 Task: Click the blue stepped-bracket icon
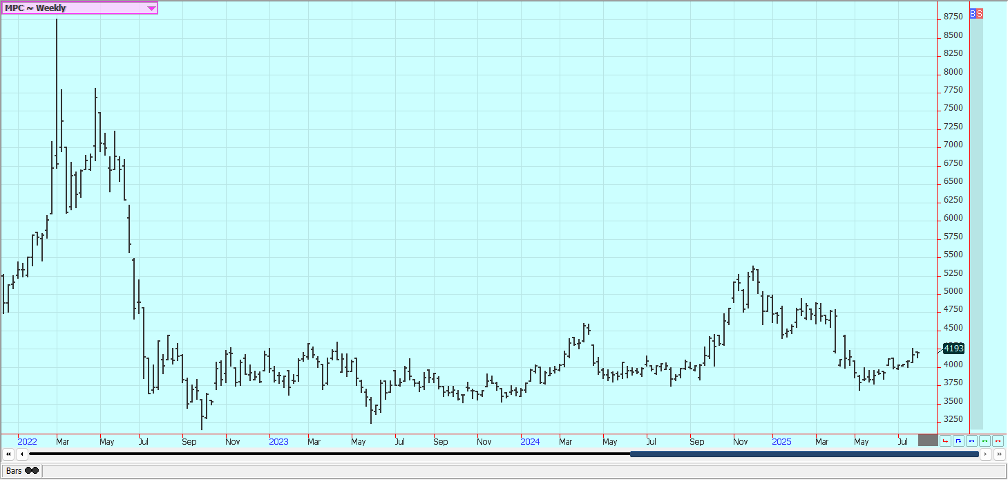click(x=958, y=441)
